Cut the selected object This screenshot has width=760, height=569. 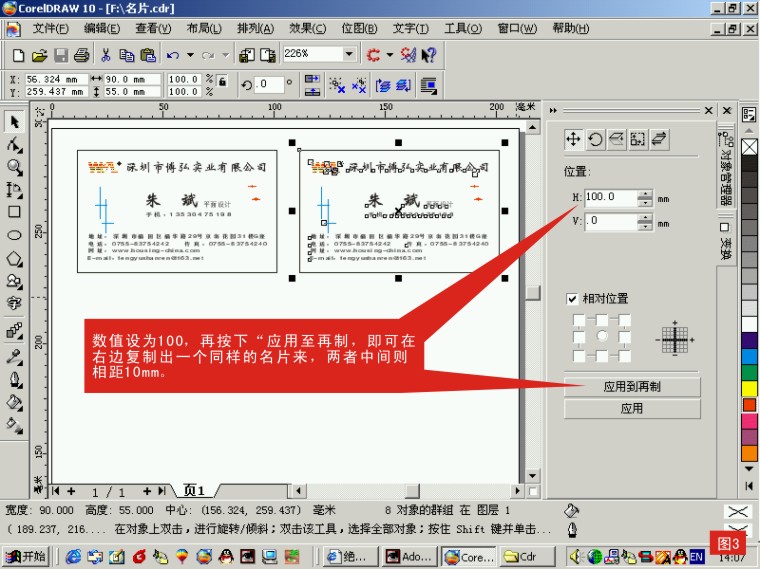[106, 55]
